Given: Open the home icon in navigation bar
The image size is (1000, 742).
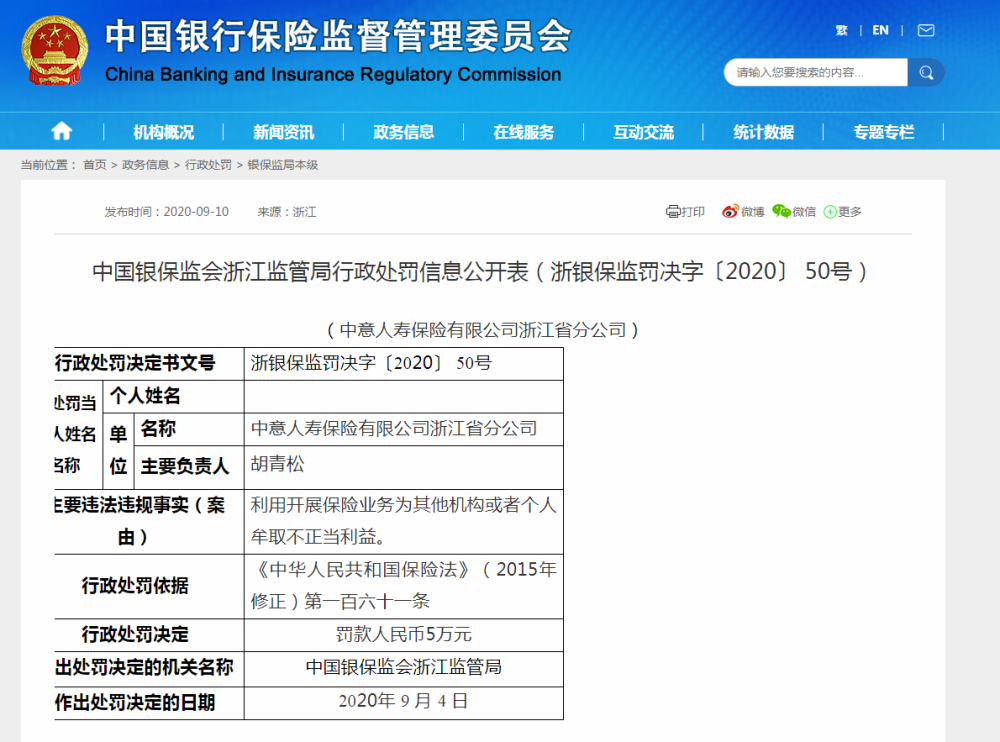Looking at the screenshot, I should coord(62,131).
